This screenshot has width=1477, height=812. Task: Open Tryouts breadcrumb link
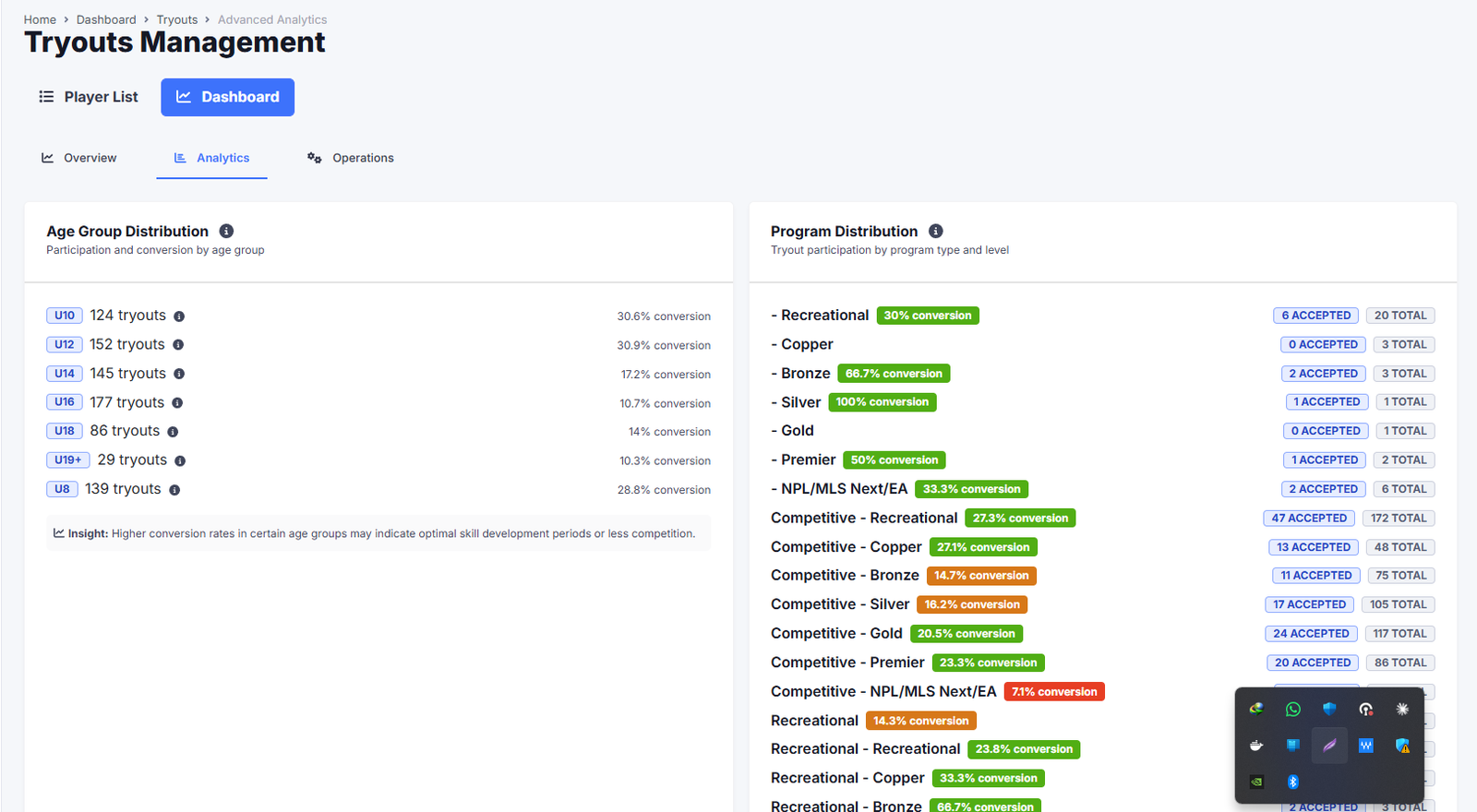(177, 19)
